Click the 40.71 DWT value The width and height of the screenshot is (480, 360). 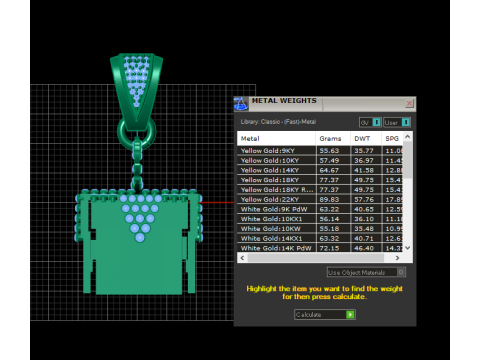coord(364,238)
